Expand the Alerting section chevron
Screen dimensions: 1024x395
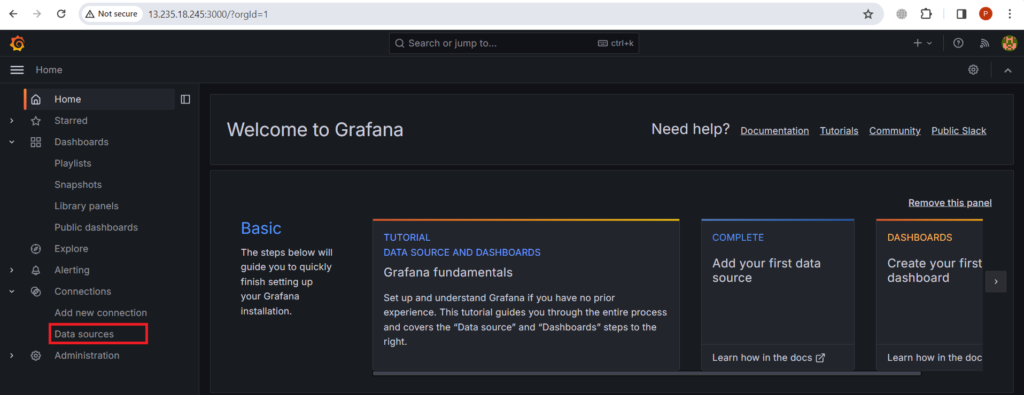pos(11,270)
